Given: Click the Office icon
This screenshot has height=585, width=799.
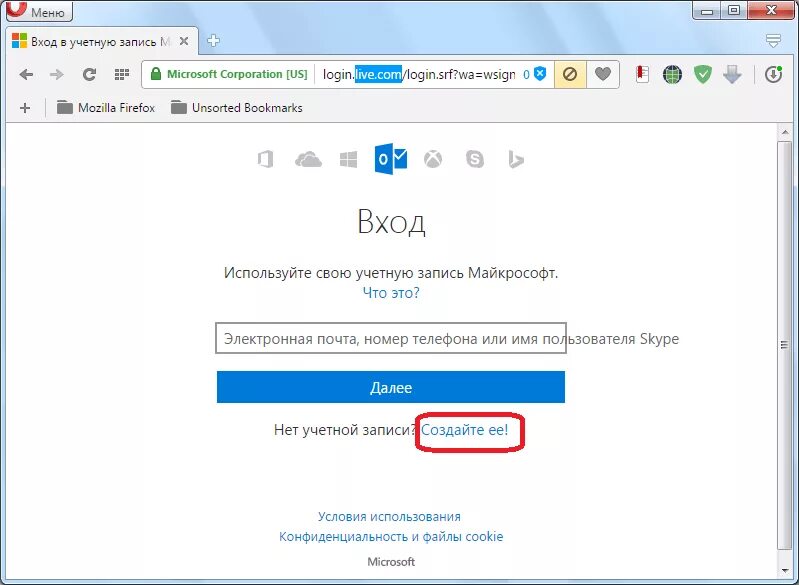Looking at the screenshot, I should tap(265, 159).
